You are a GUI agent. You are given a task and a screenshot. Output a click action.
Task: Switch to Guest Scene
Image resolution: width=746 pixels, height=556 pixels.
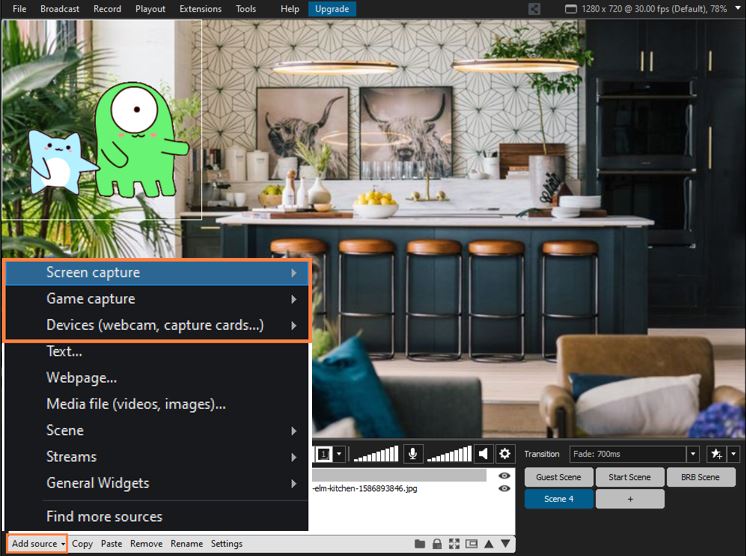[x=559, y=477]
